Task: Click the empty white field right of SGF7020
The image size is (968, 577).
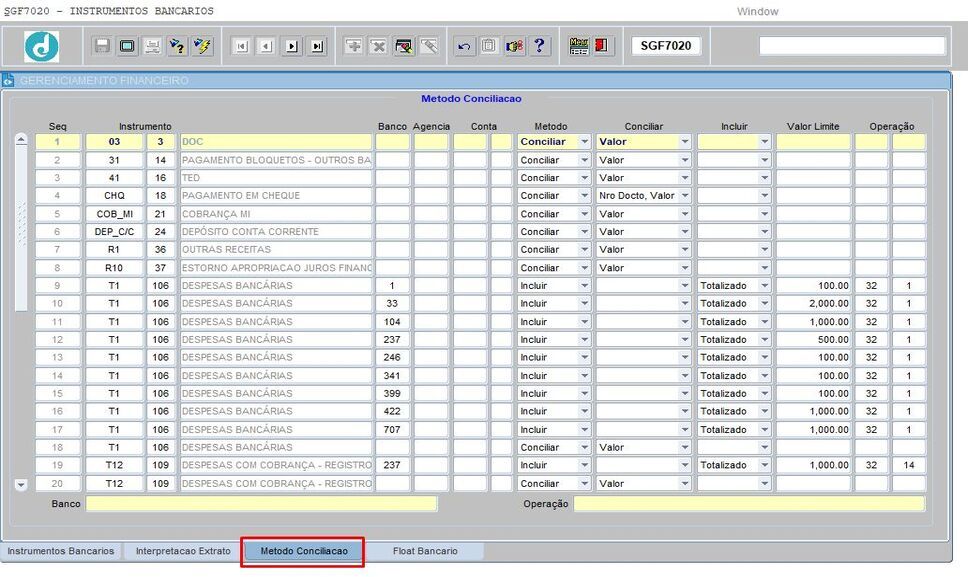Action: [852, 46]
